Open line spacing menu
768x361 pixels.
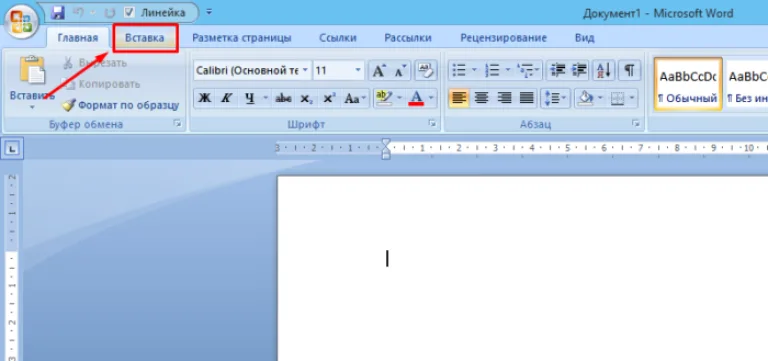555,98
